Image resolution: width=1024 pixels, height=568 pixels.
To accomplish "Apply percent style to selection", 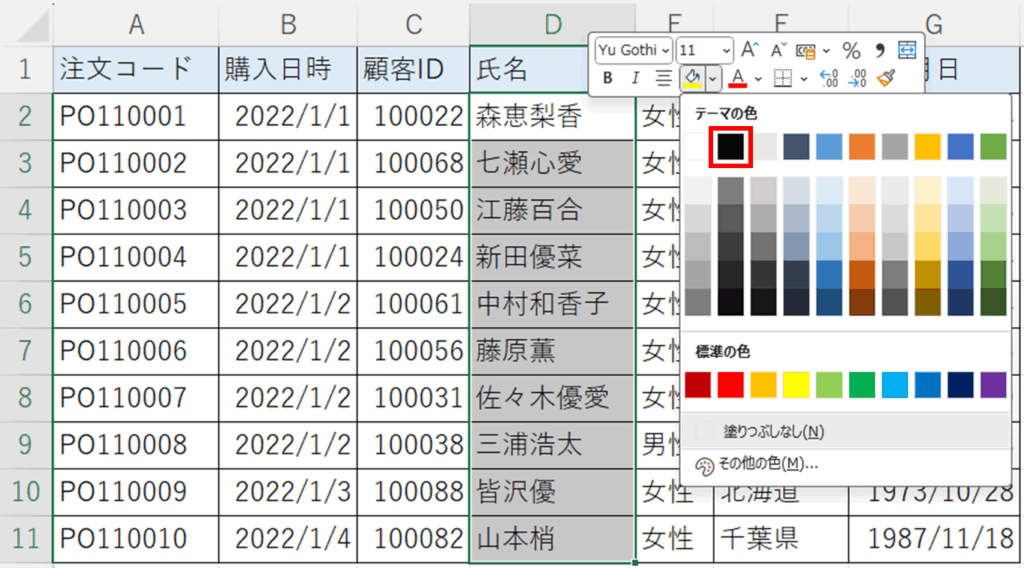I will [x=851, y=50].
